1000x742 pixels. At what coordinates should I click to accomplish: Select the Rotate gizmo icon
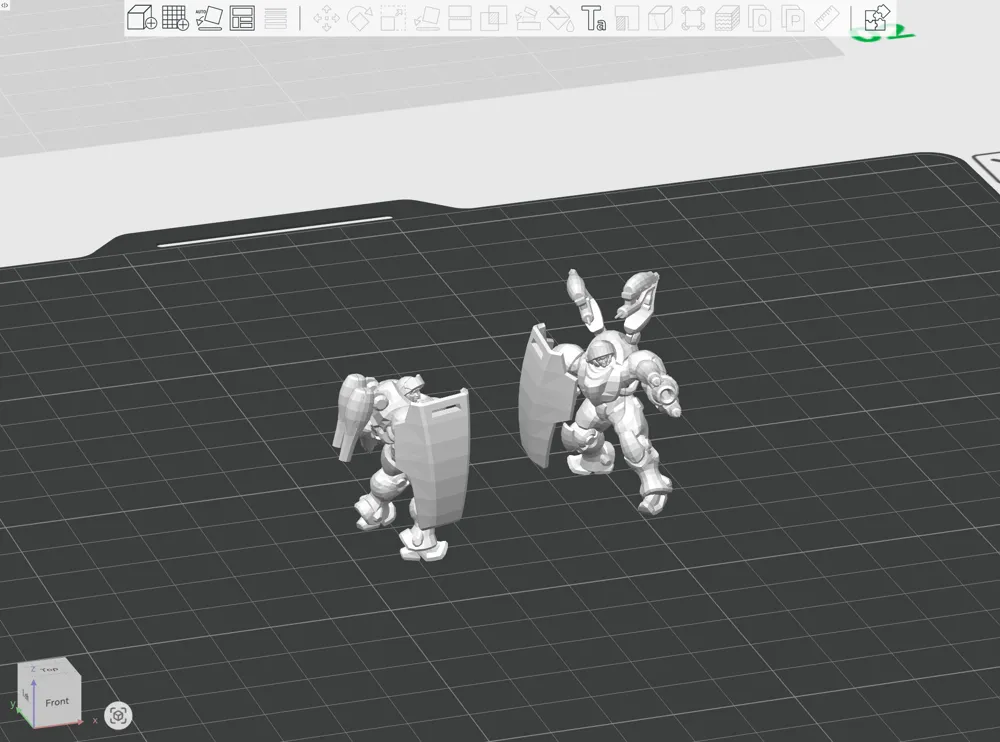(x=360, y=19)
